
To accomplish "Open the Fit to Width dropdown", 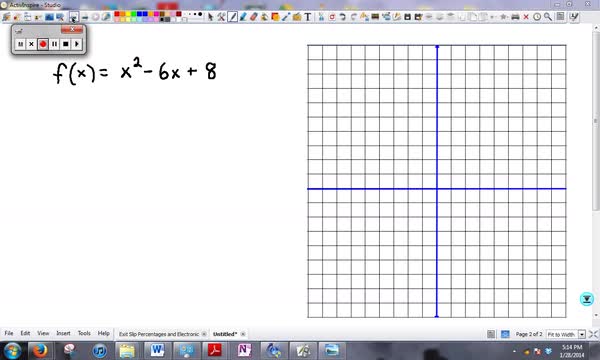I will pos(582,334).
